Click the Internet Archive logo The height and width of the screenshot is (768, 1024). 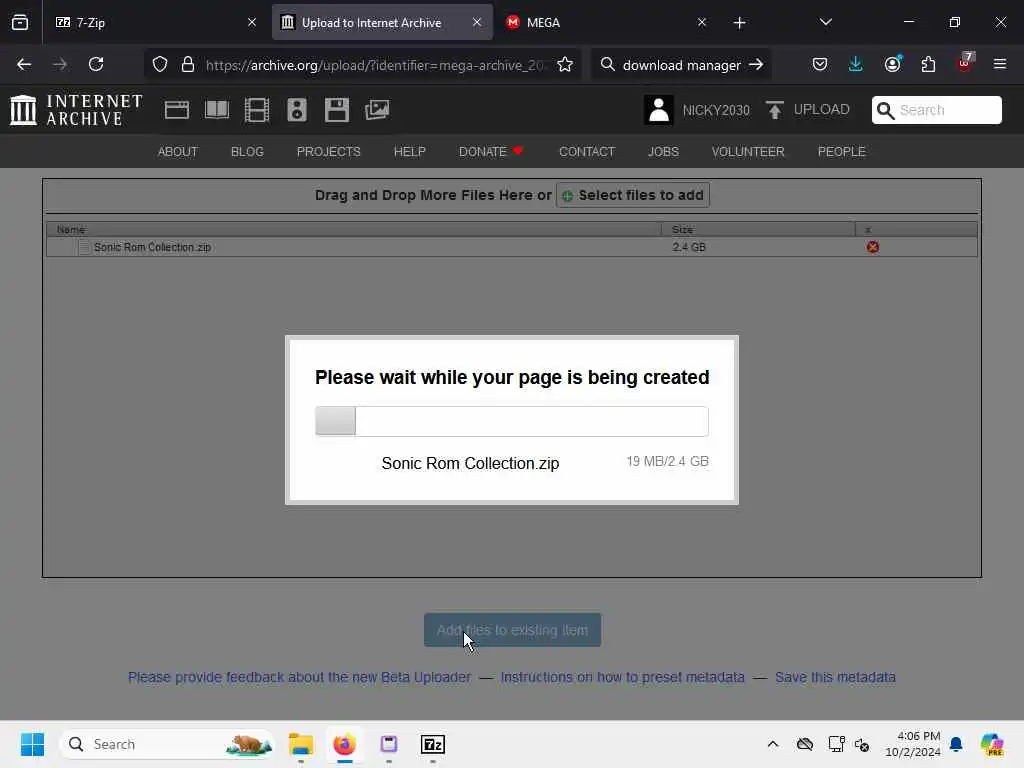coord(76,110)
